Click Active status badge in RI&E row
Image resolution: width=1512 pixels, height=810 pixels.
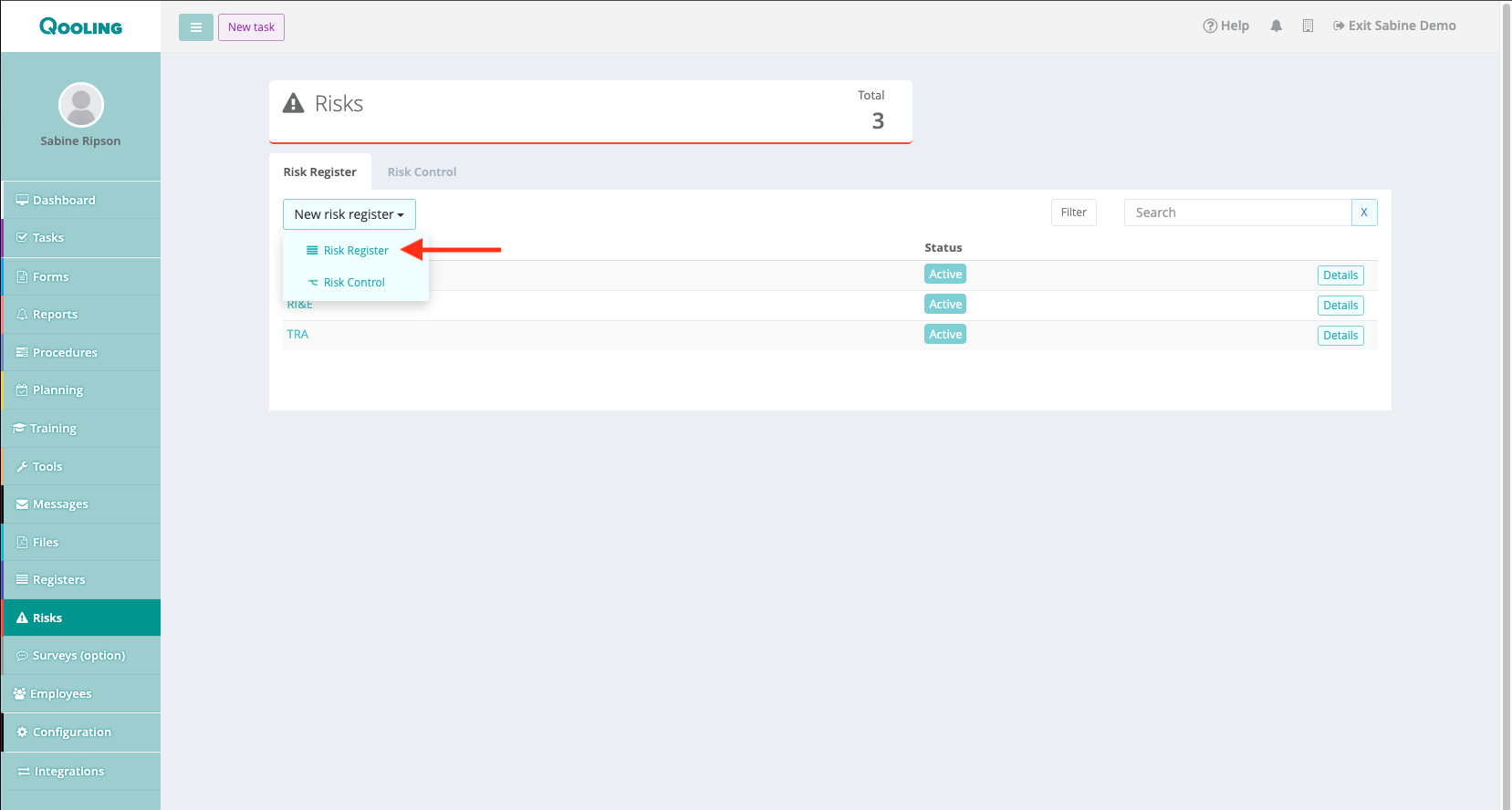pos(945,305)
